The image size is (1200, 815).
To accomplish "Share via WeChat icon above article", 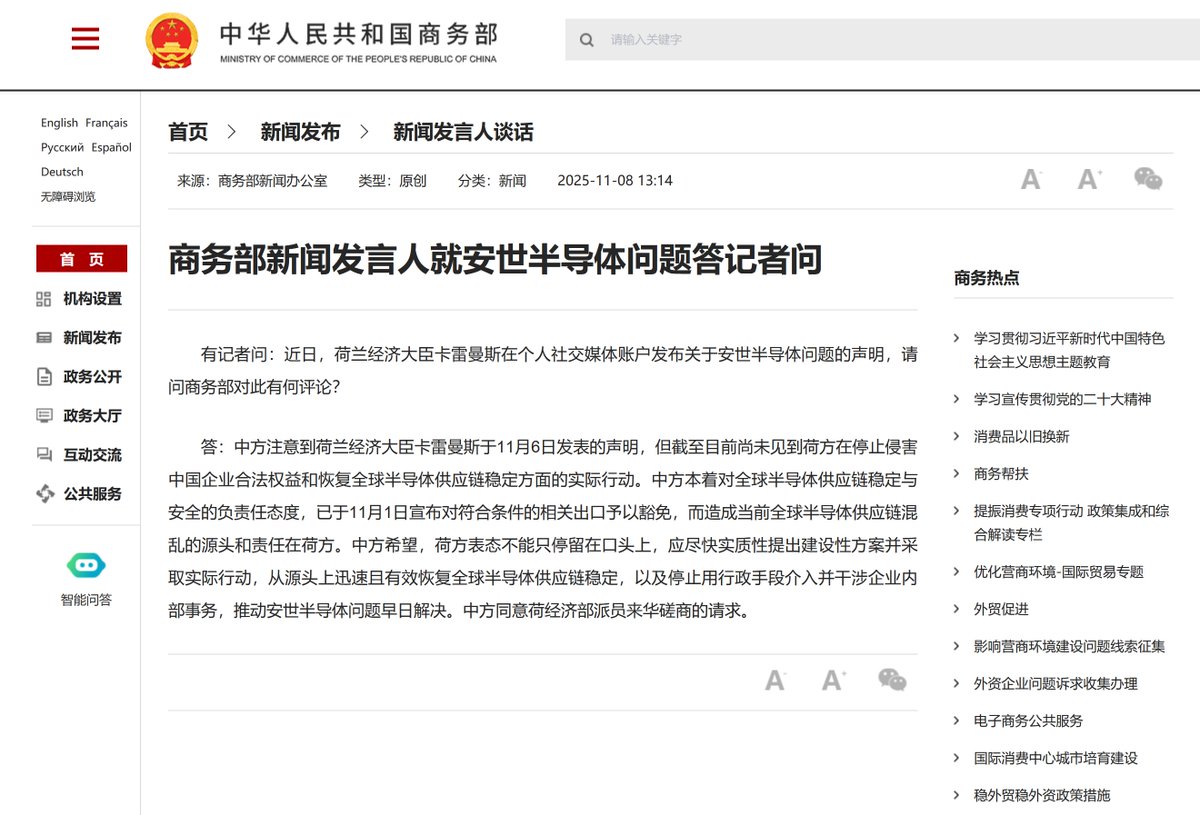I will tap(1148, 179).
